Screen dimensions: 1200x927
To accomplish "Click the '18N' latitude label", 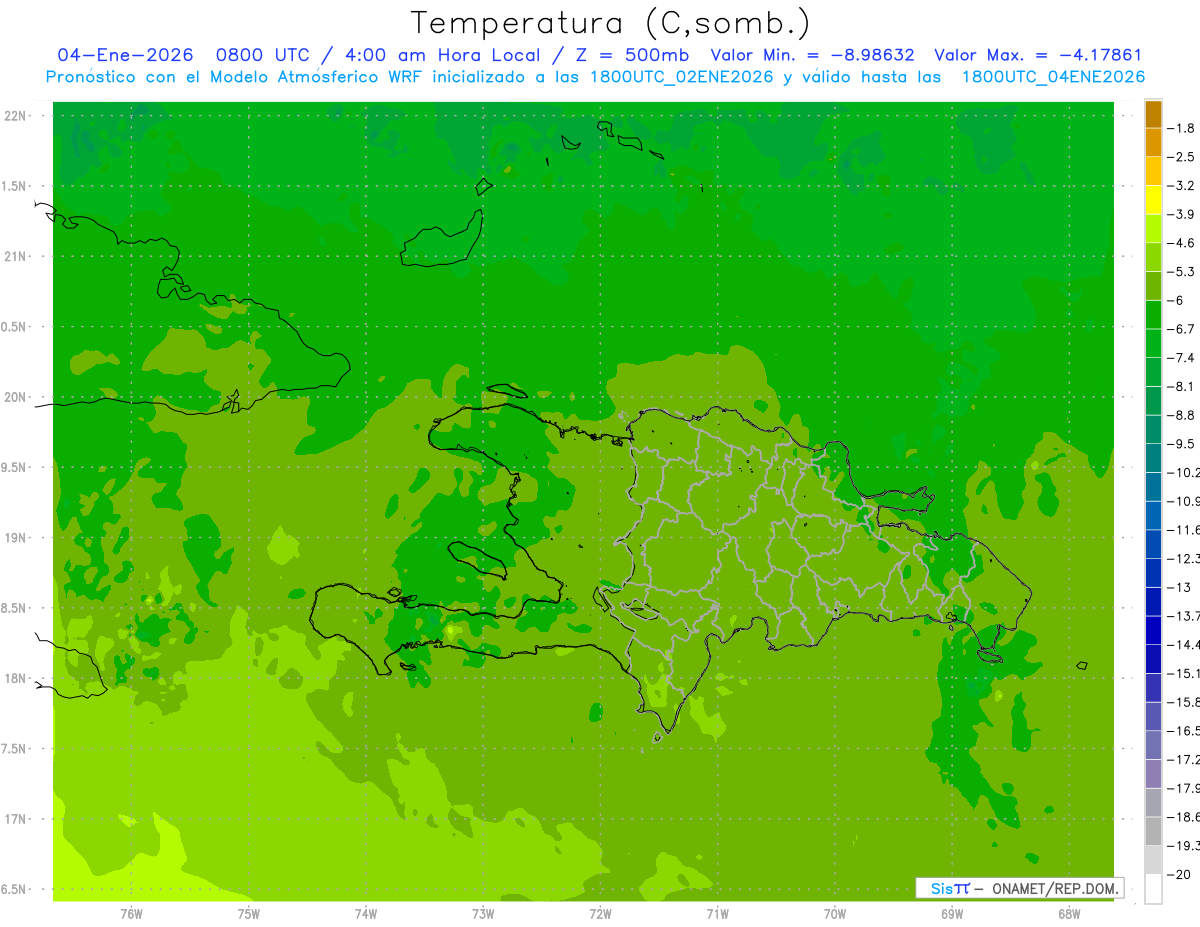I will (16, 678).
